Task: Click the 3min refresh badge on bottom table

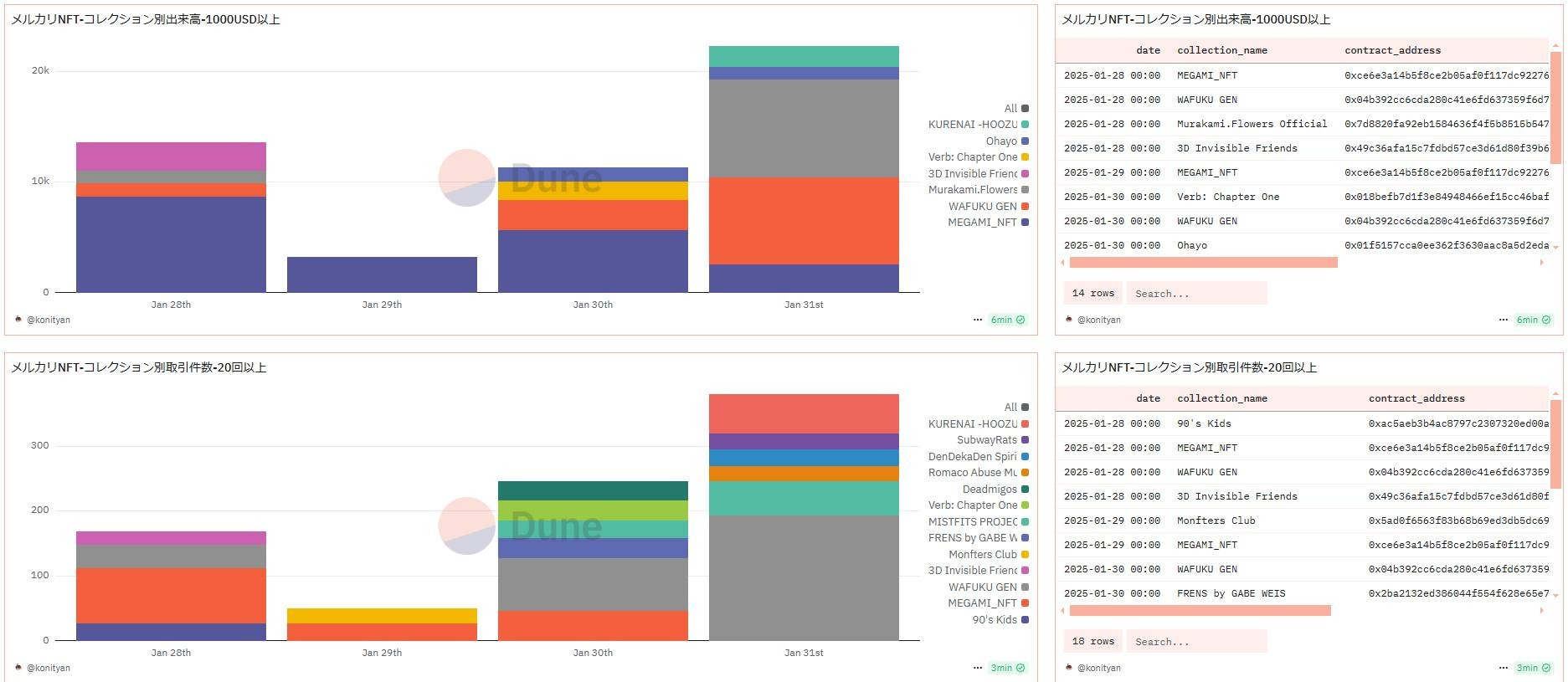Action: 1534,668
